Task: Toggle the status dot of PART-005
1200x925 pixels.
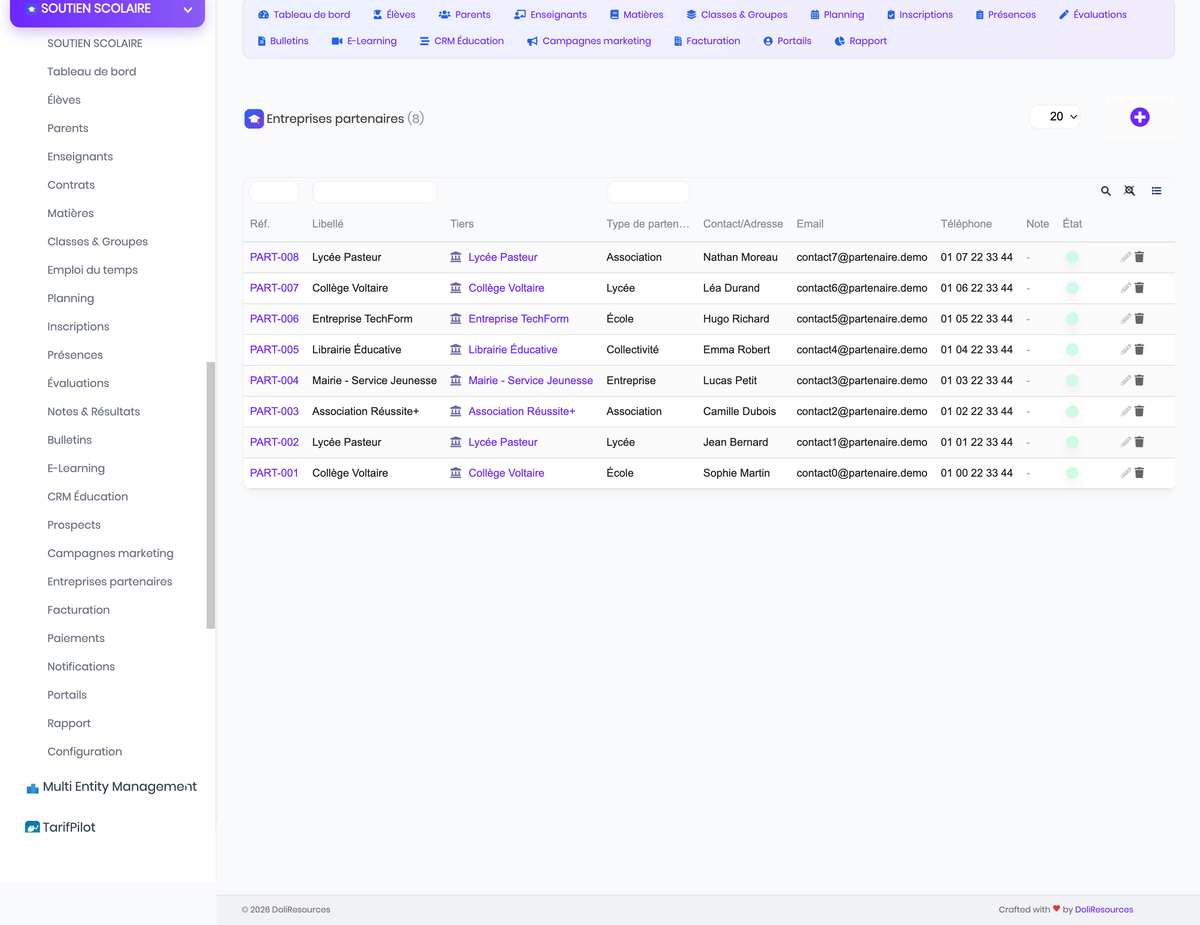Action: (x=1072, y=350)
